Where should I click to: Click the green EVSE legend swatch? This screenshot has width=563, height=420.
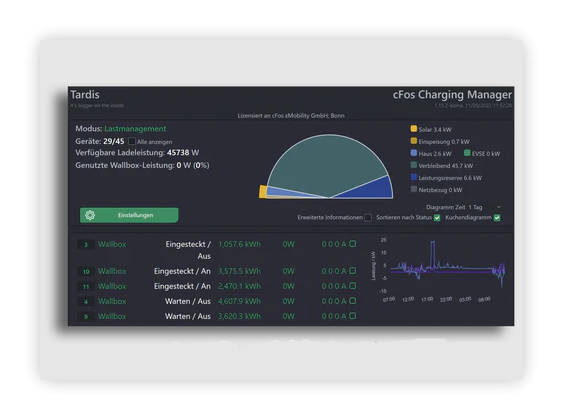click(467, 153)
